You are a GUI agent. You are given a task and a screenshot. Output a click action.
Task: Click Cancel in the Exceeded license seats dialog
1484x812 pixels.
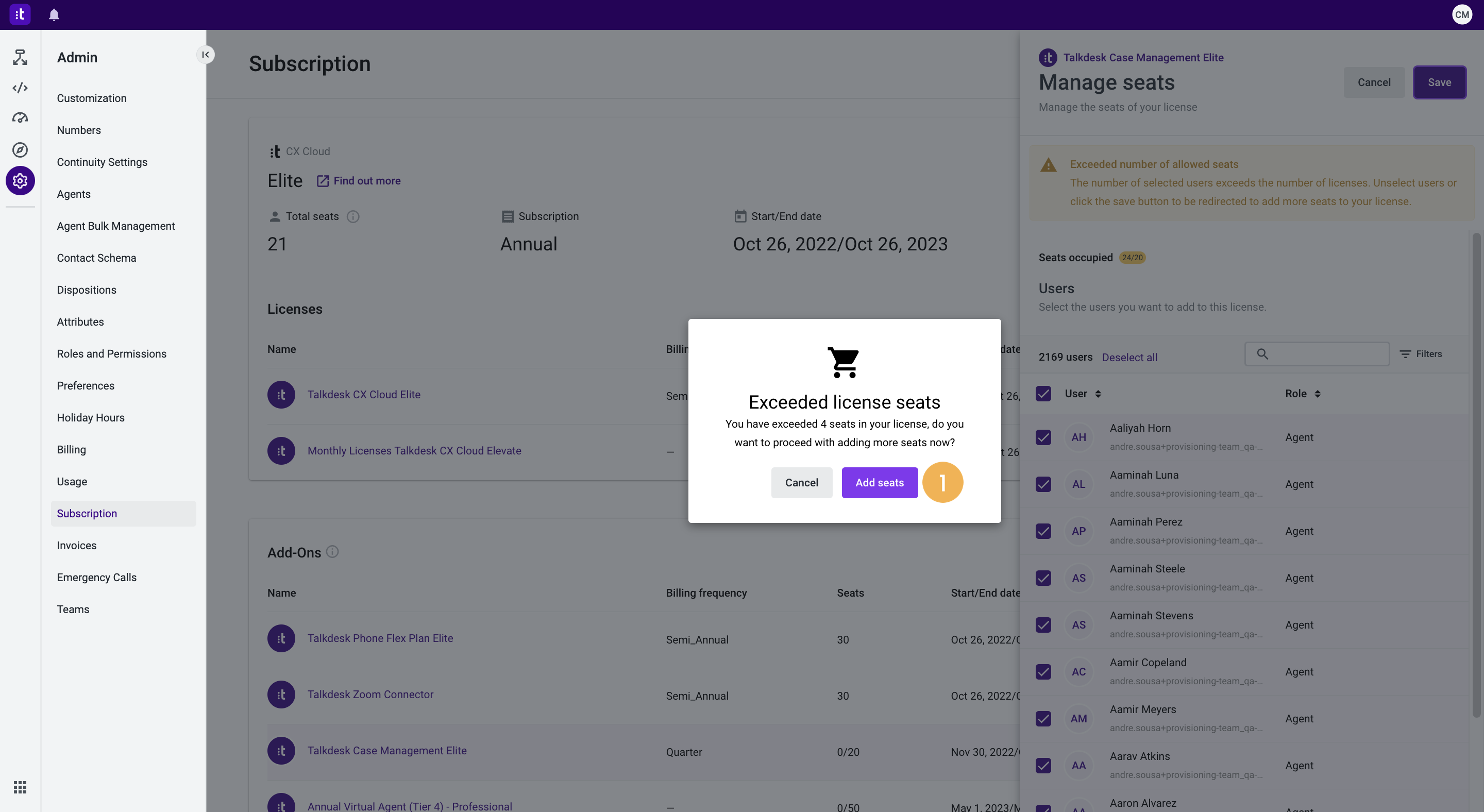tap(801, 483)
